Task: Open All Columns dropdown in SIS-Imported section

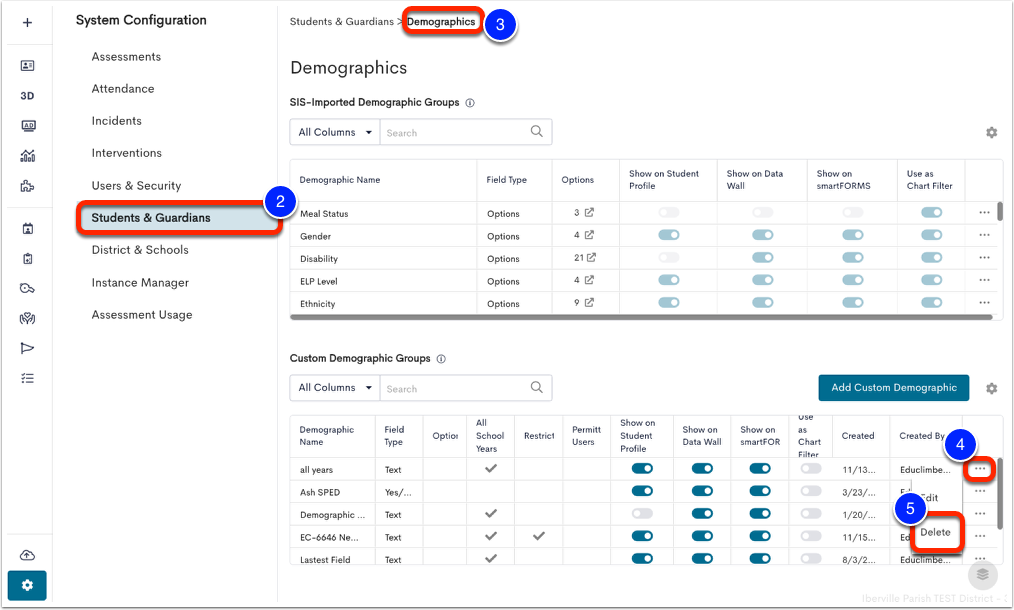Action: (335, 132)
